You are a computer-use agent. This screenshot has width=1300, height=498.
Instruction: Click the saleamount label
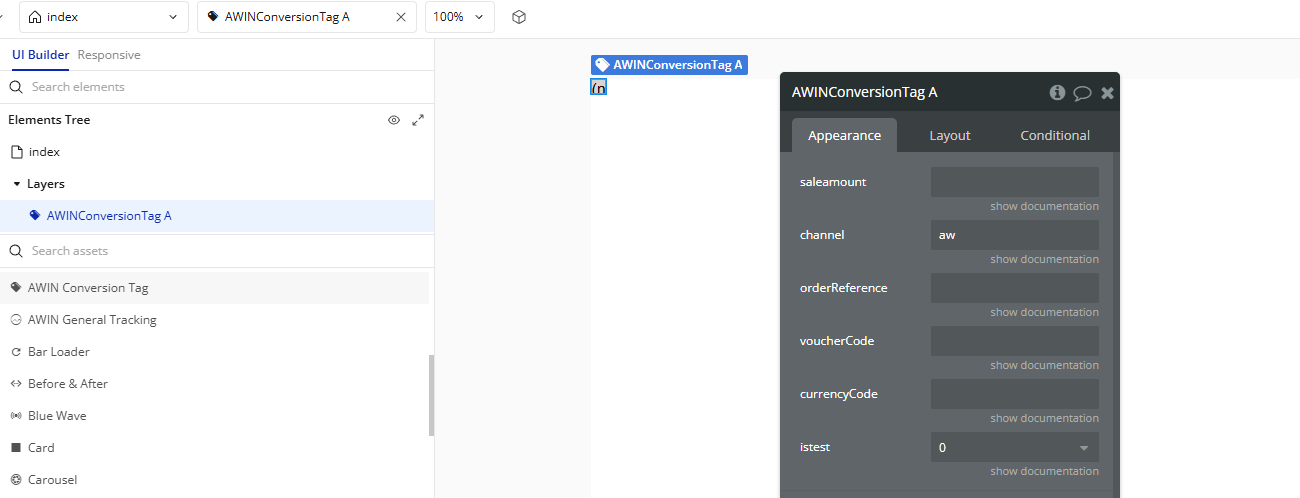[833, 182]
